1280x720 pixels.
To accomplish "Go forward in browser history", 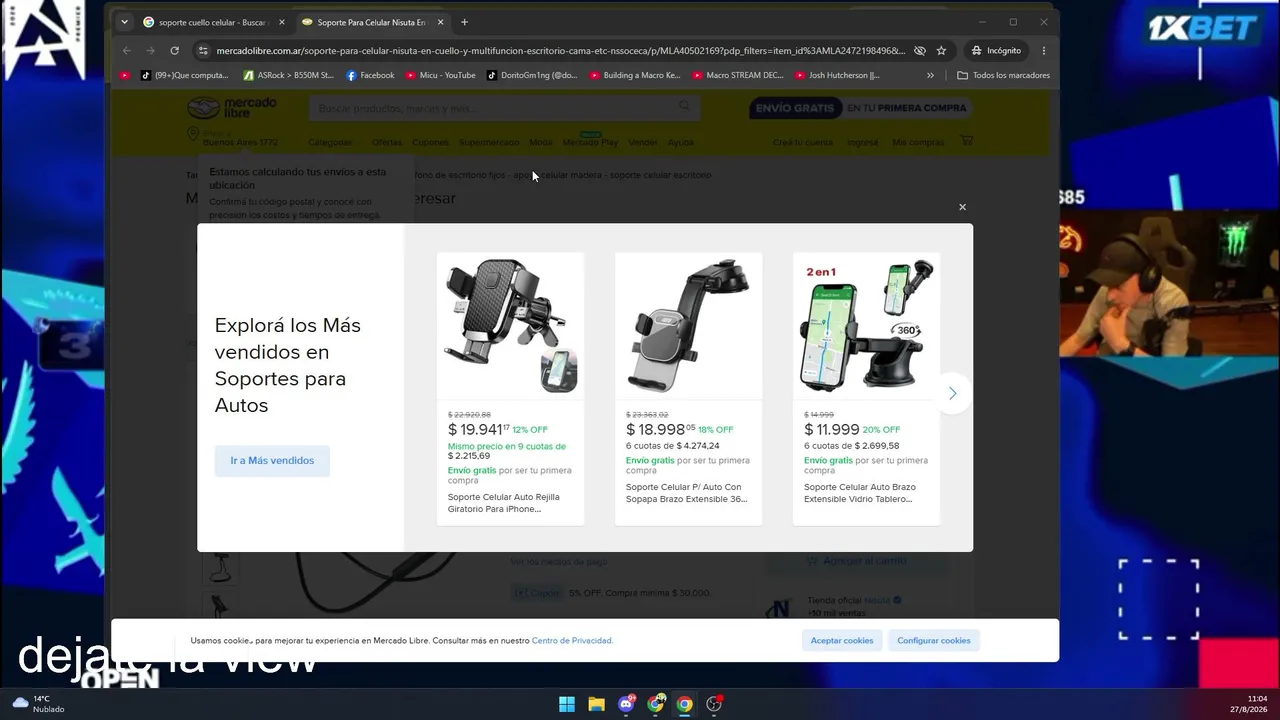I will click(151, 51).
